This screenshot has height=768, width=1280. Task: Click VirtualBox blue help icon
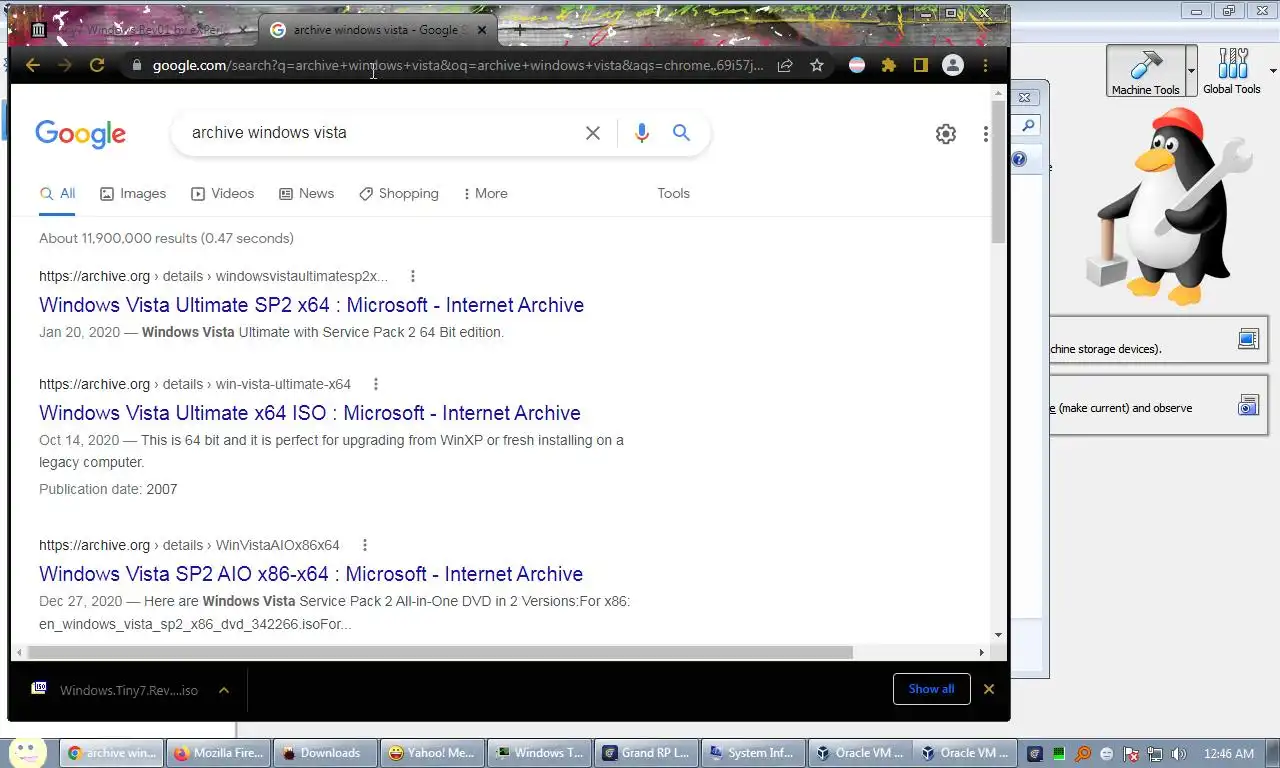click(1019, 160)
